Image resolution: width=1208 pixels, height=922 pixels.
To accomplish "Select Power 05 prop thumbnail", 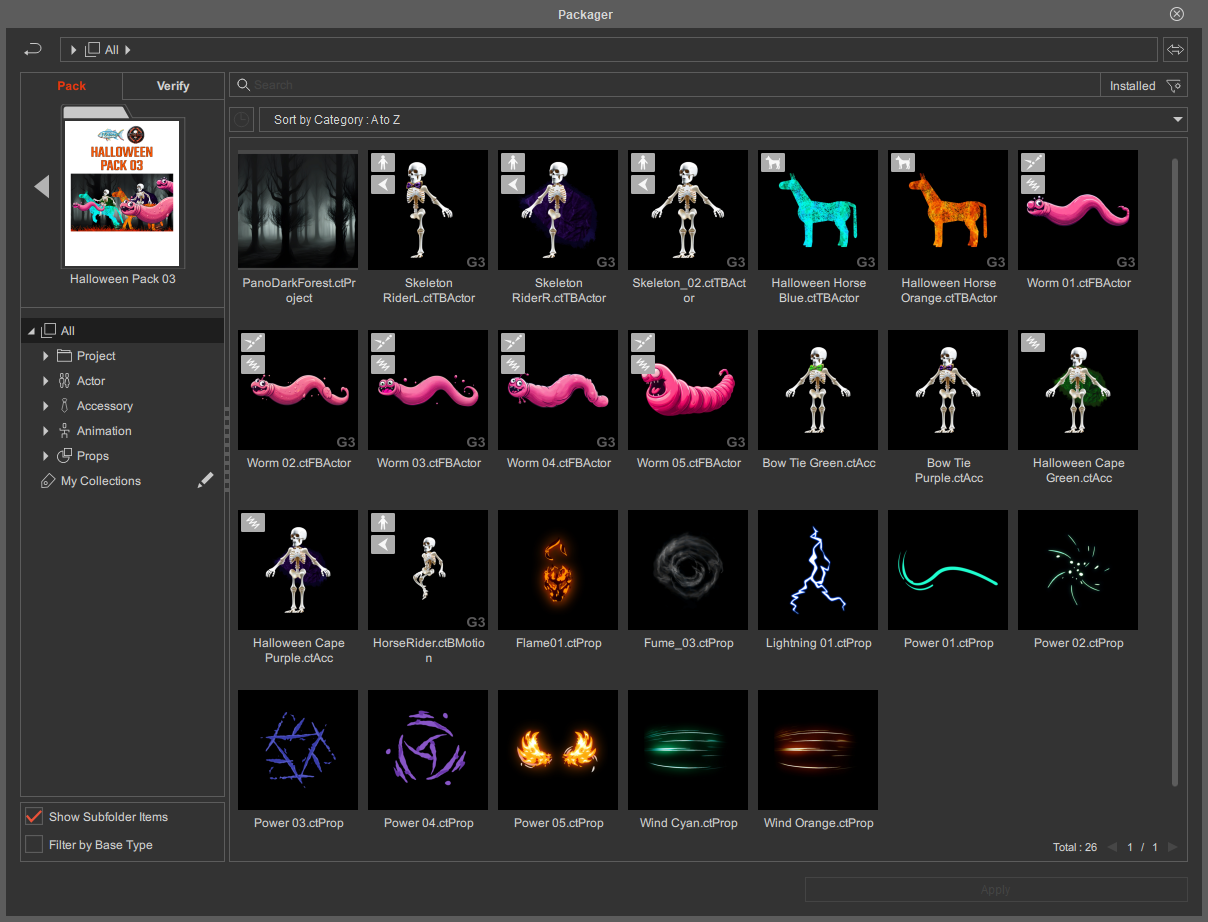I will pyautogui.click(x=558, y=750).
